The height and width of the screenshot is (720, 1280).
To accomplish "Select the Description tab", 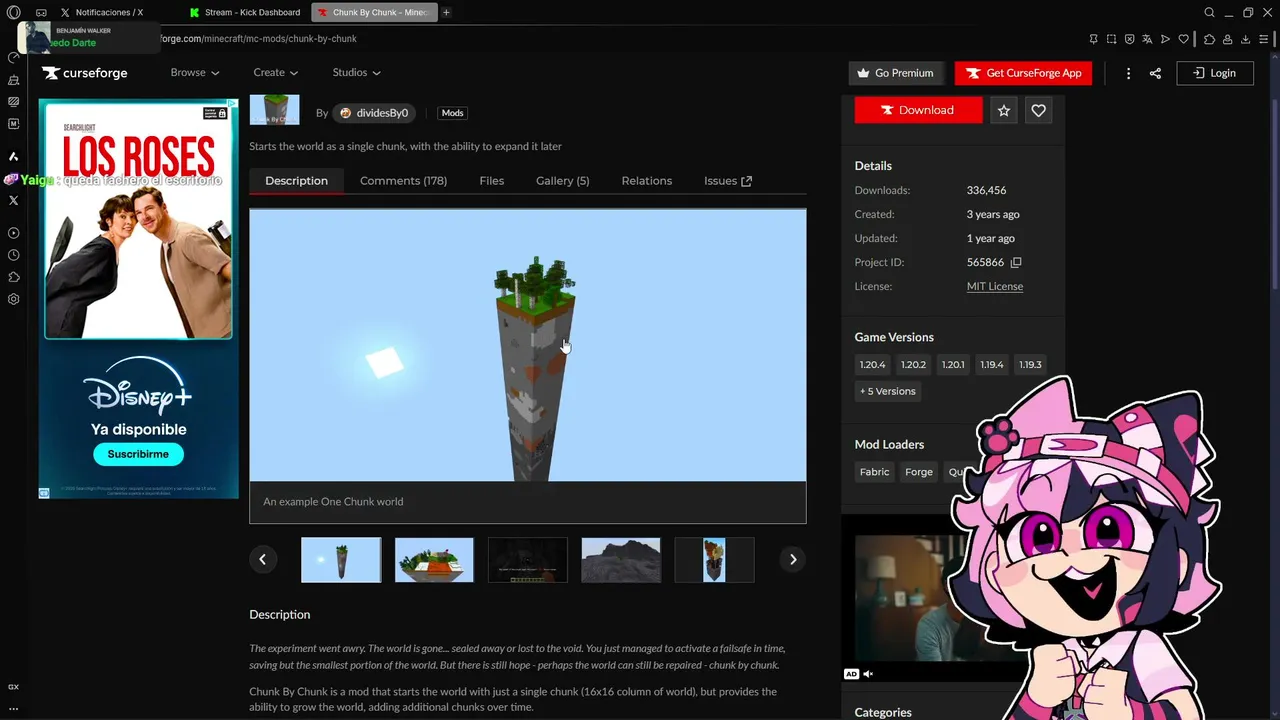I will click(x=296, y=181).
